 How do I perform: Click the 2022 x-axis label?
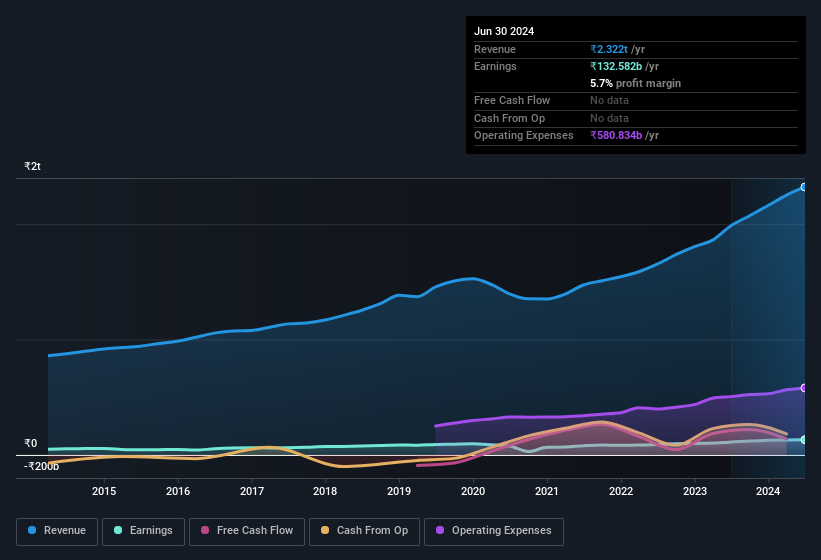tap(621, 491)
